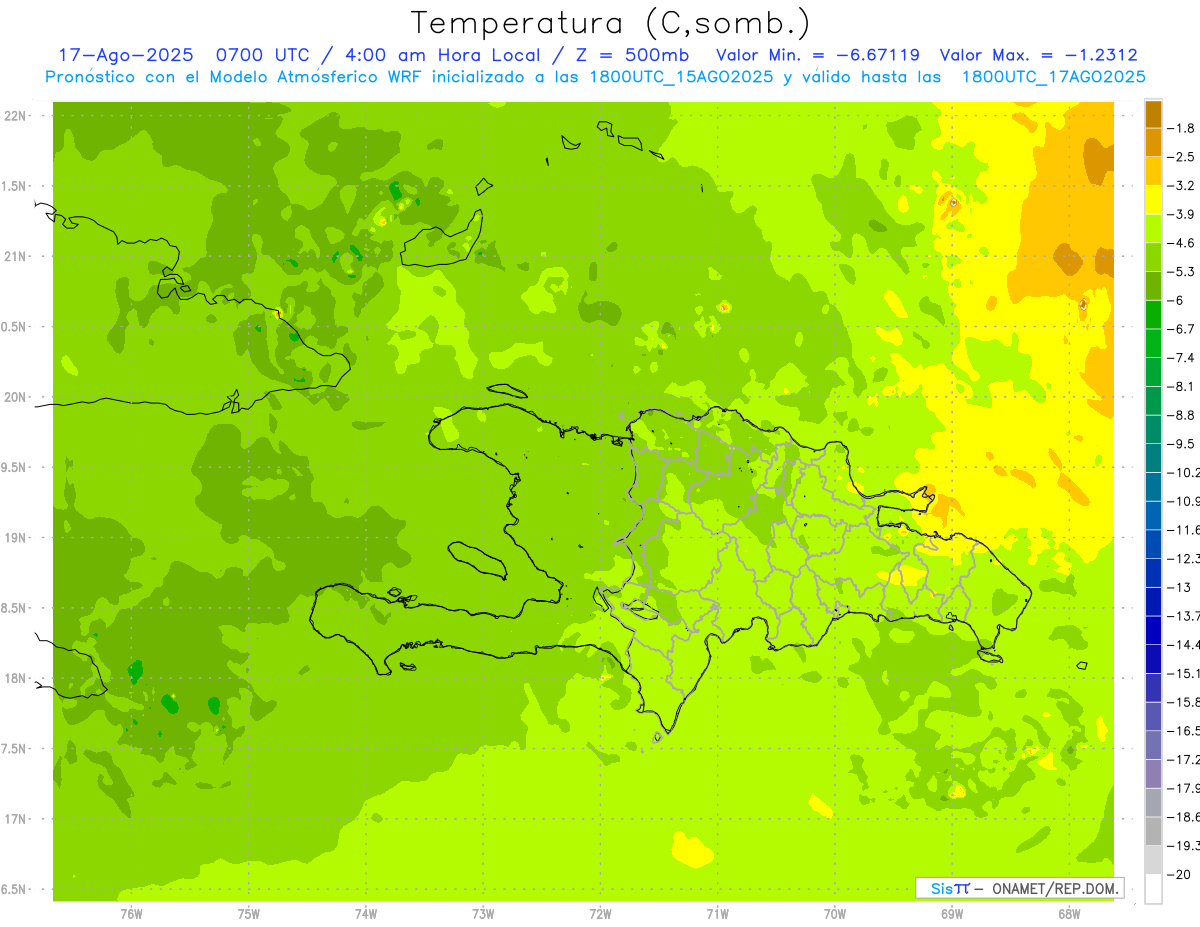Click the "Valor Min. = -6.67119" value

click(818, 55)
